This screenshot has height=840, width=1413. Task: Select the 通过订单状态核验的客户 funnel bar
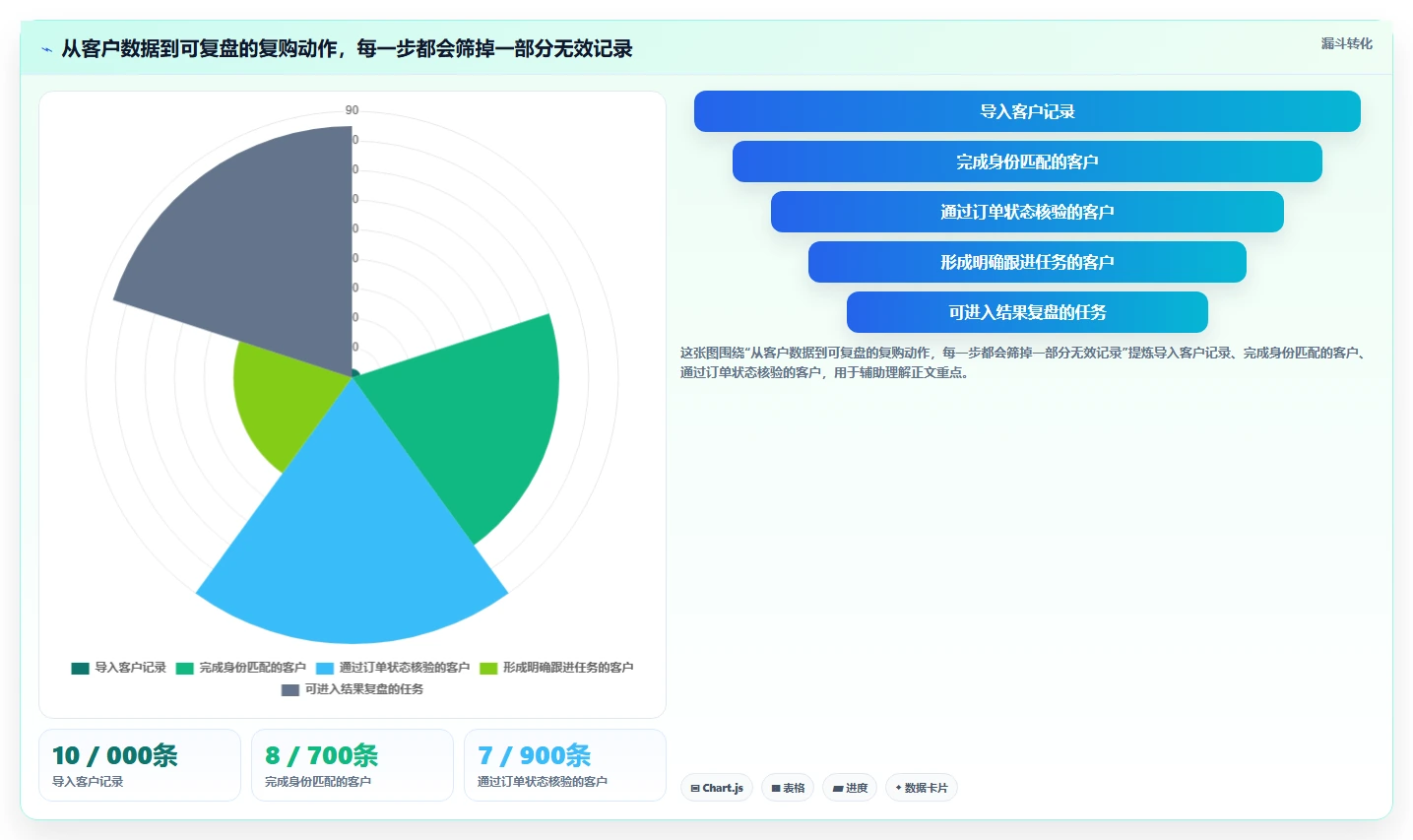click(x=1027, y=212)
